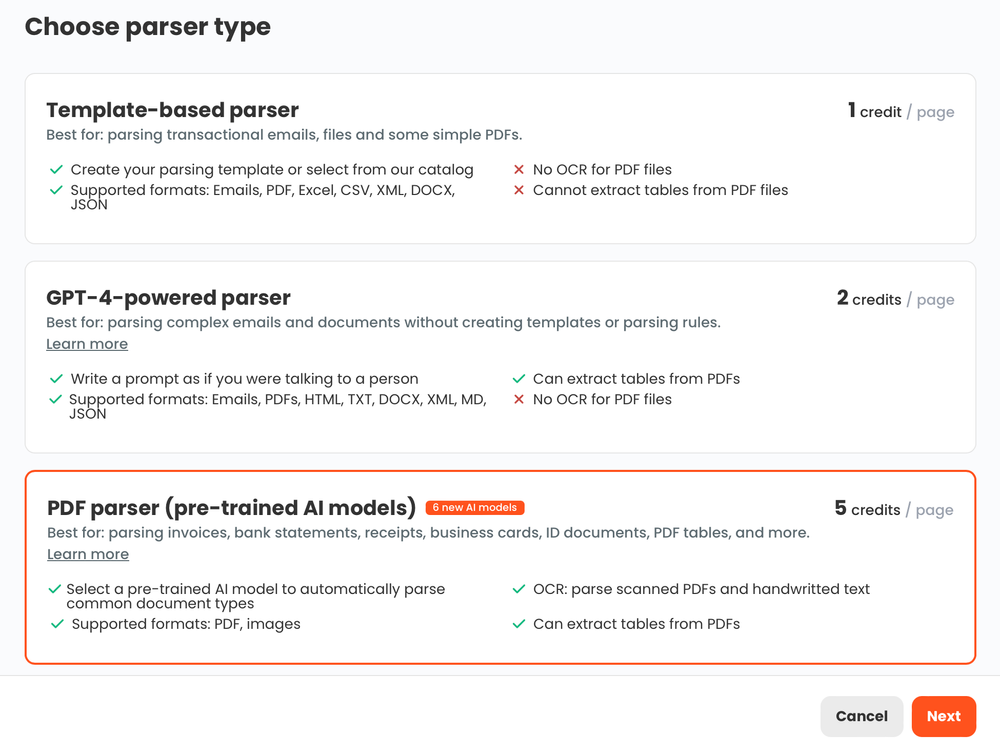Click the checkmark beside 'Can extract tables from PDFs'
This screenshot has height=749, width=1000.
(519, 379)
